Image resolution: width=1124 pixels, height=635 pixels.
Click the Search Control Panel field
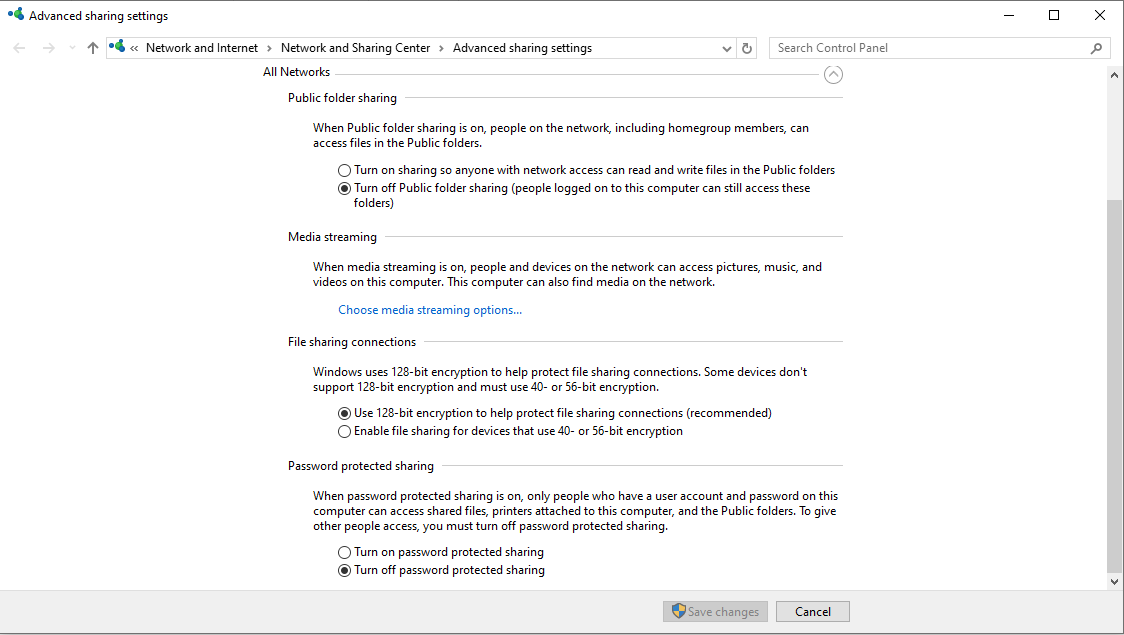[929, 48]
